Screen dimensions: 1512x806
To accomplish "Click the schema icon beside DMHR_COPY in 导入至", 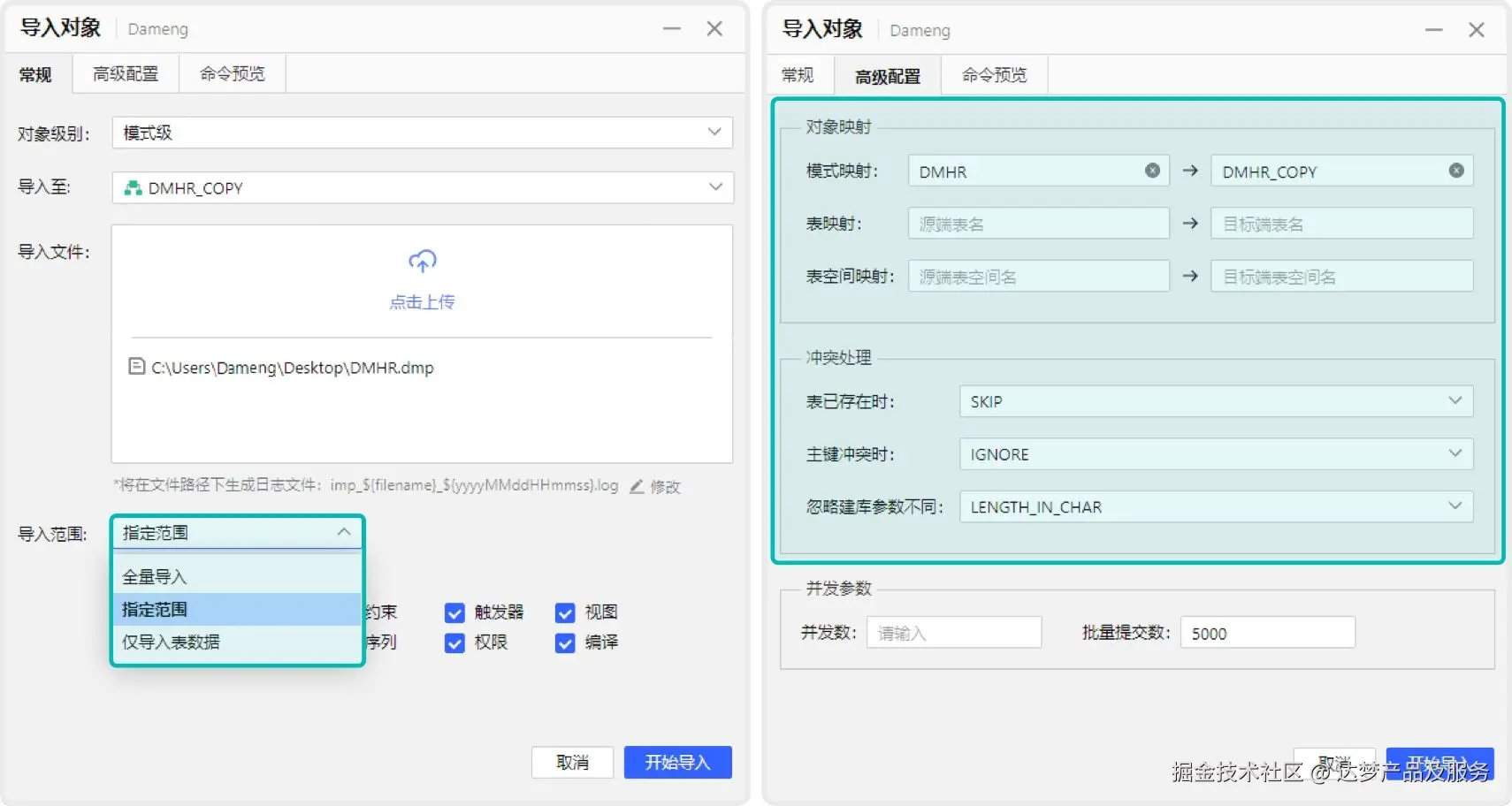I will (133, 187).
